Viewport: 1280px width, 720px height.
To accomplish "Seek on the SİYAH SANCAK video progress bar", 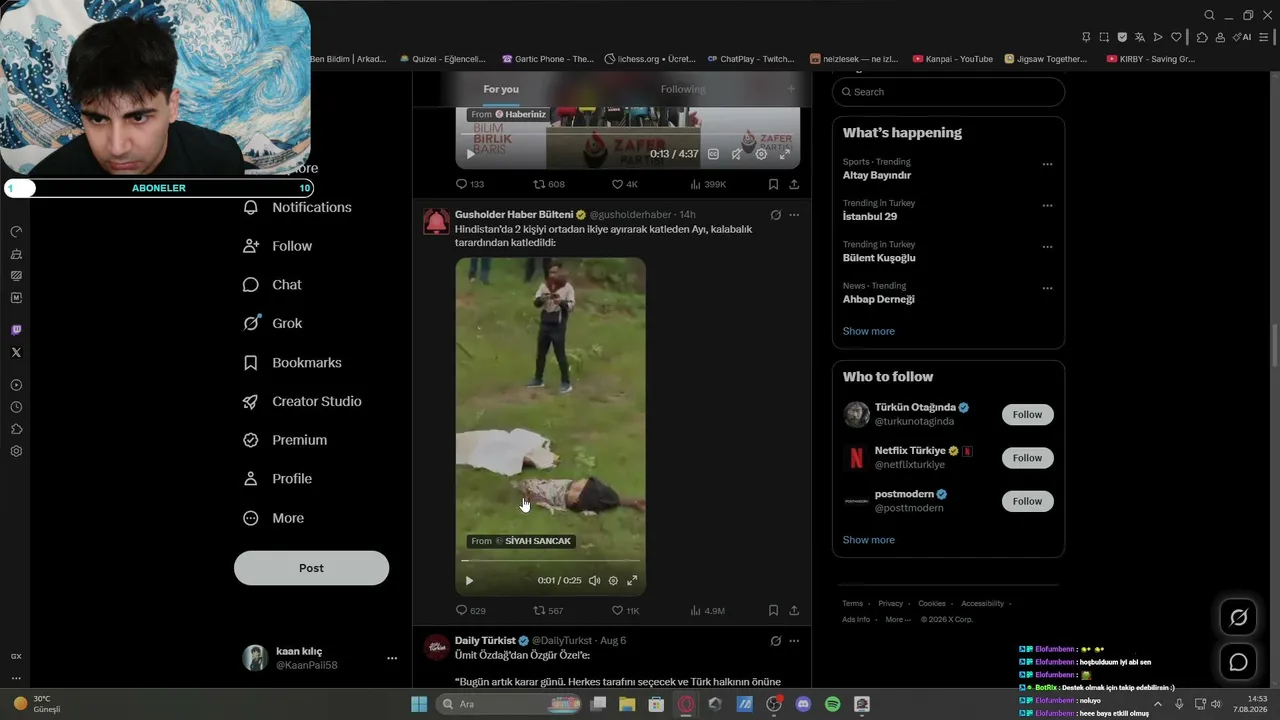I will point(550,561).
